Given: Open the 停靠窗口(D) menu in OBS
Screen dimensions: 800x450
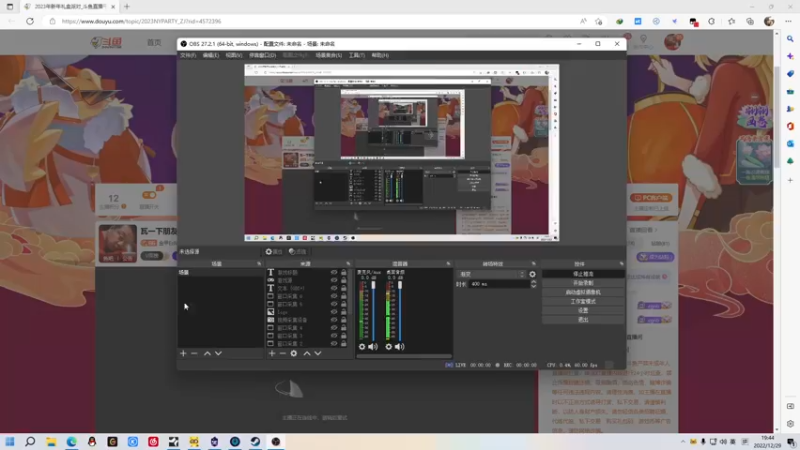Looking at the screenshot, I should (x=262, y=55).
